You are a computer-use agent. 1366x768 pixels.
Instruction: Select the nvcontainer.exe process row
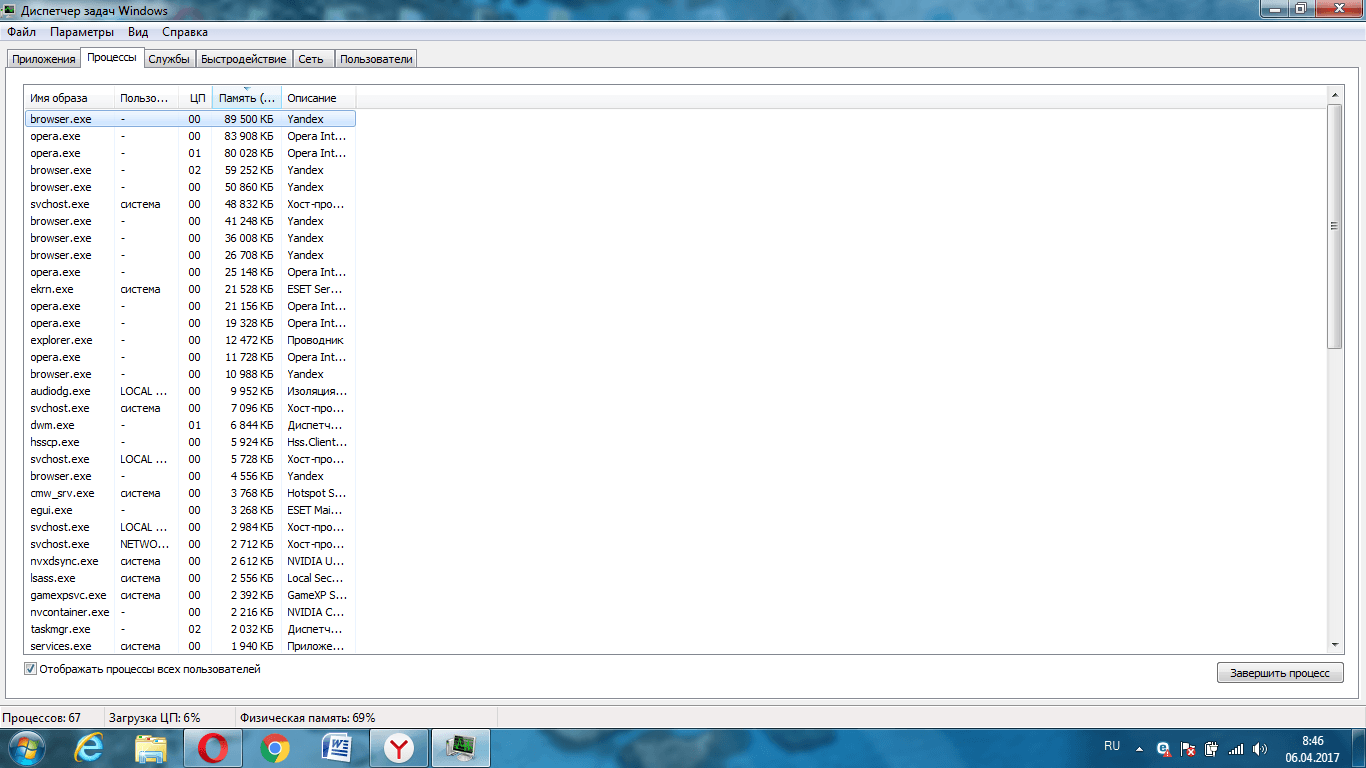tap(190, 612)
